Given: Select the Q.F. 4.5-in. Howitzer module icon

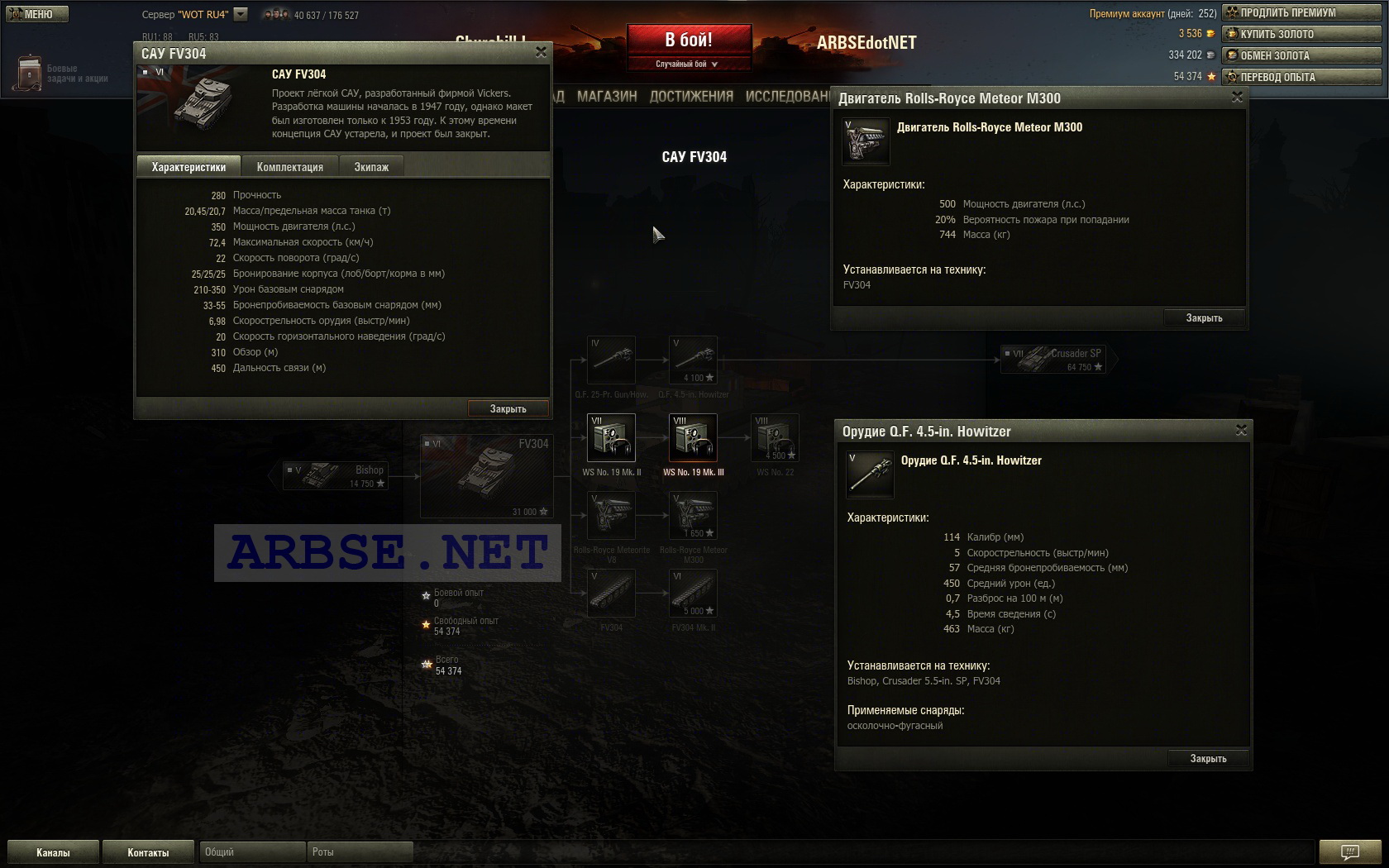Looking at the screenshot, I should [693, 360].
